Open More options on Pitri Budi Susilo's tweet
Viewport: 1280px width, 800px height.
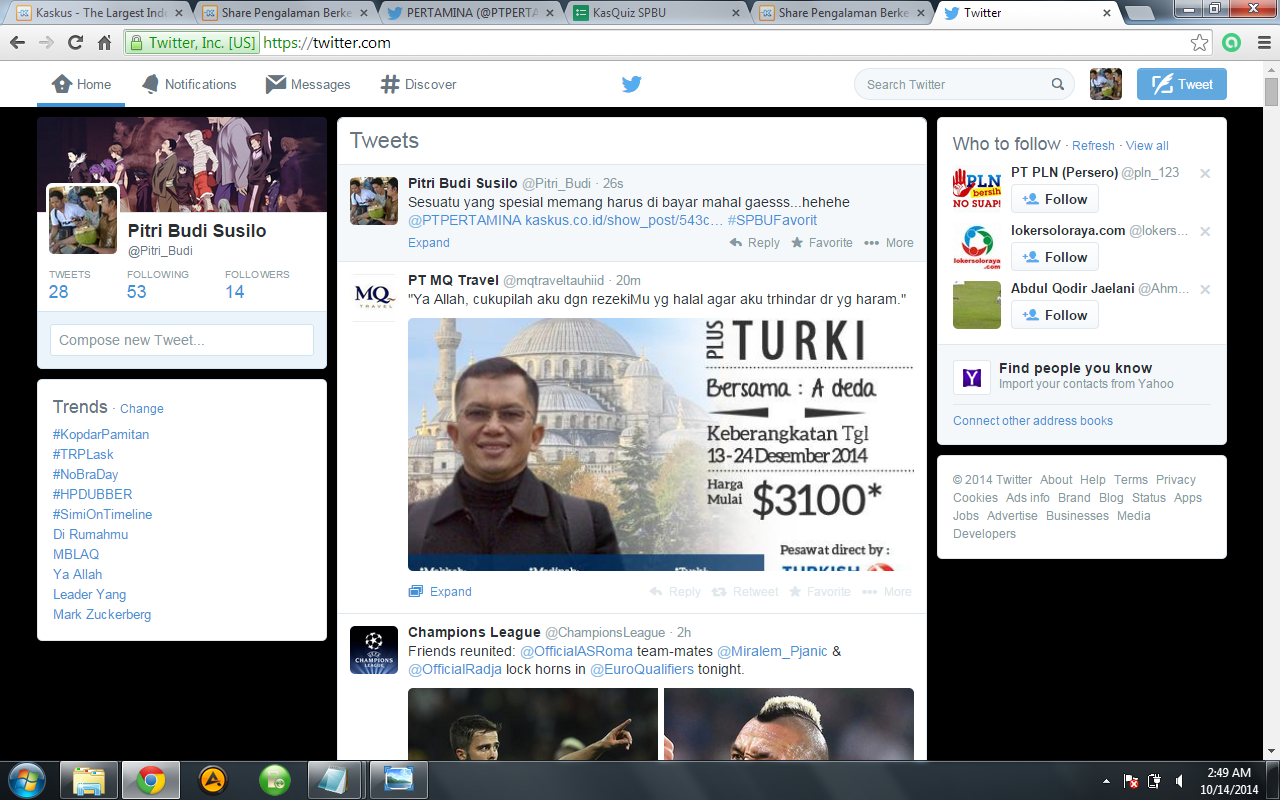pos(889,243)
